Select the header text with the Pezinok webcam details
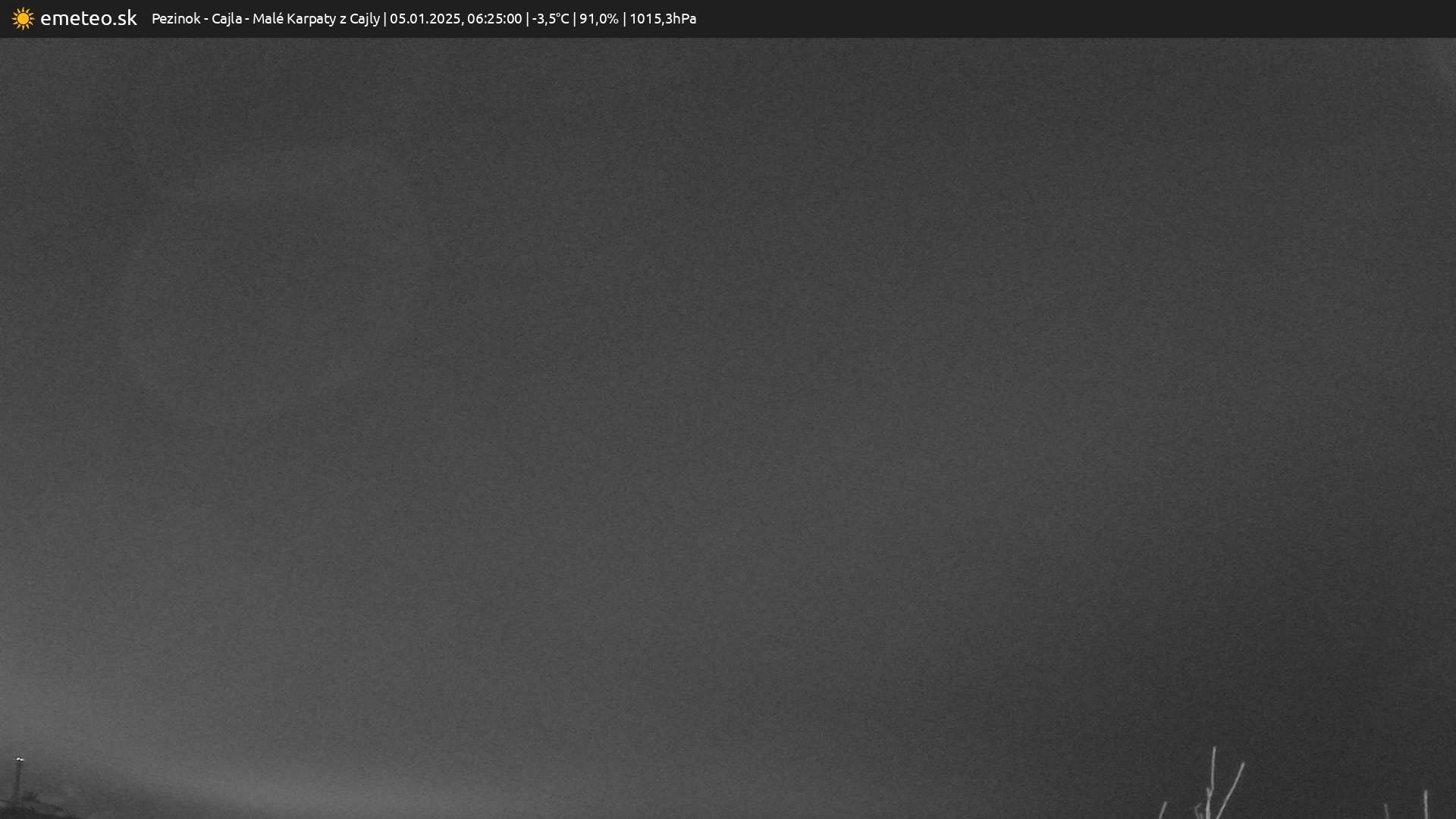The height and width of the screenshot is (819, 1456). (x=424, y=19)
